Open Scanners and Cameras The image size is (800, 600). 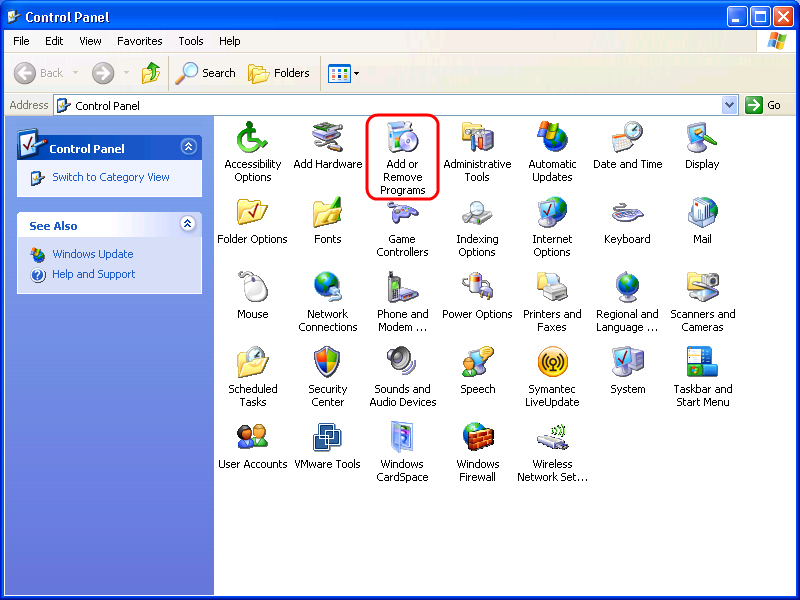[x=703, y=302]
